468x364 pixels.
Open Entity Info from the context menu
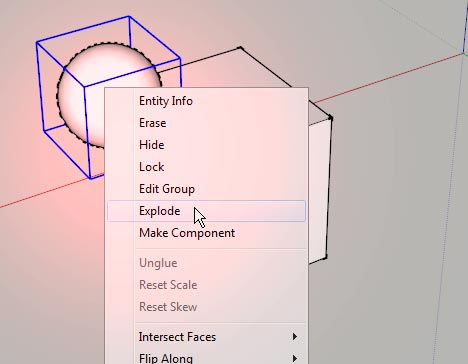206,101
